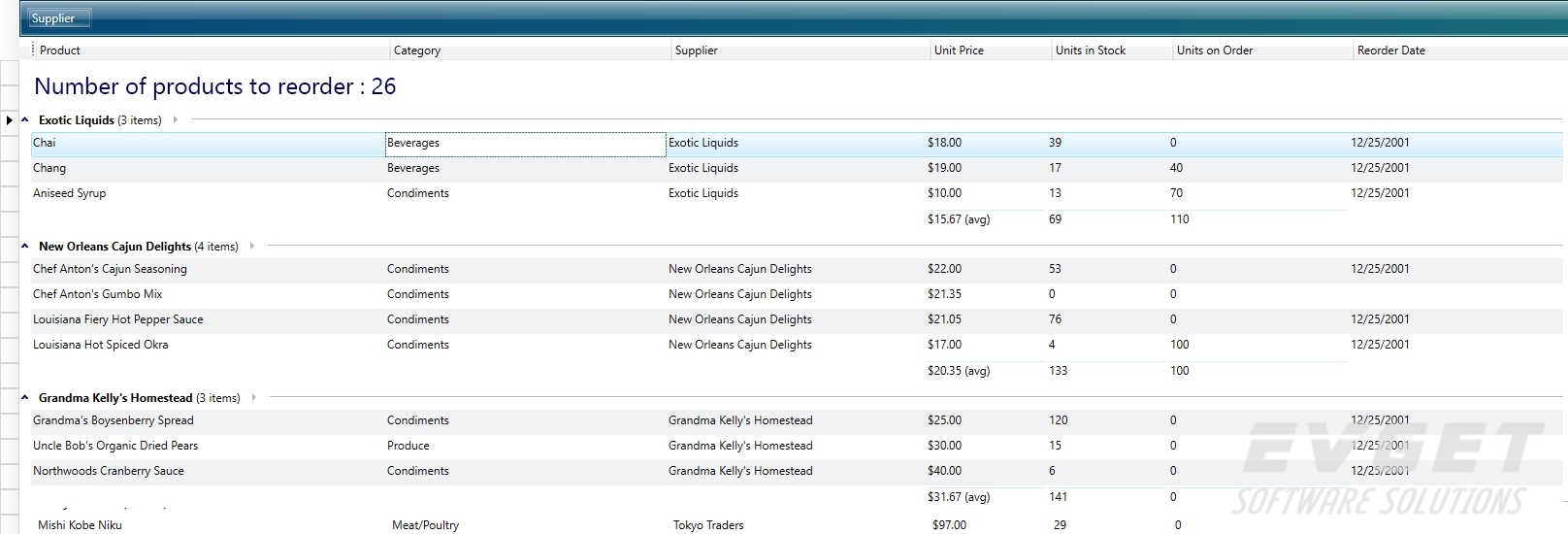Select the Chang product row
The width and height of the screenshot is (1568, 534).
798,168
